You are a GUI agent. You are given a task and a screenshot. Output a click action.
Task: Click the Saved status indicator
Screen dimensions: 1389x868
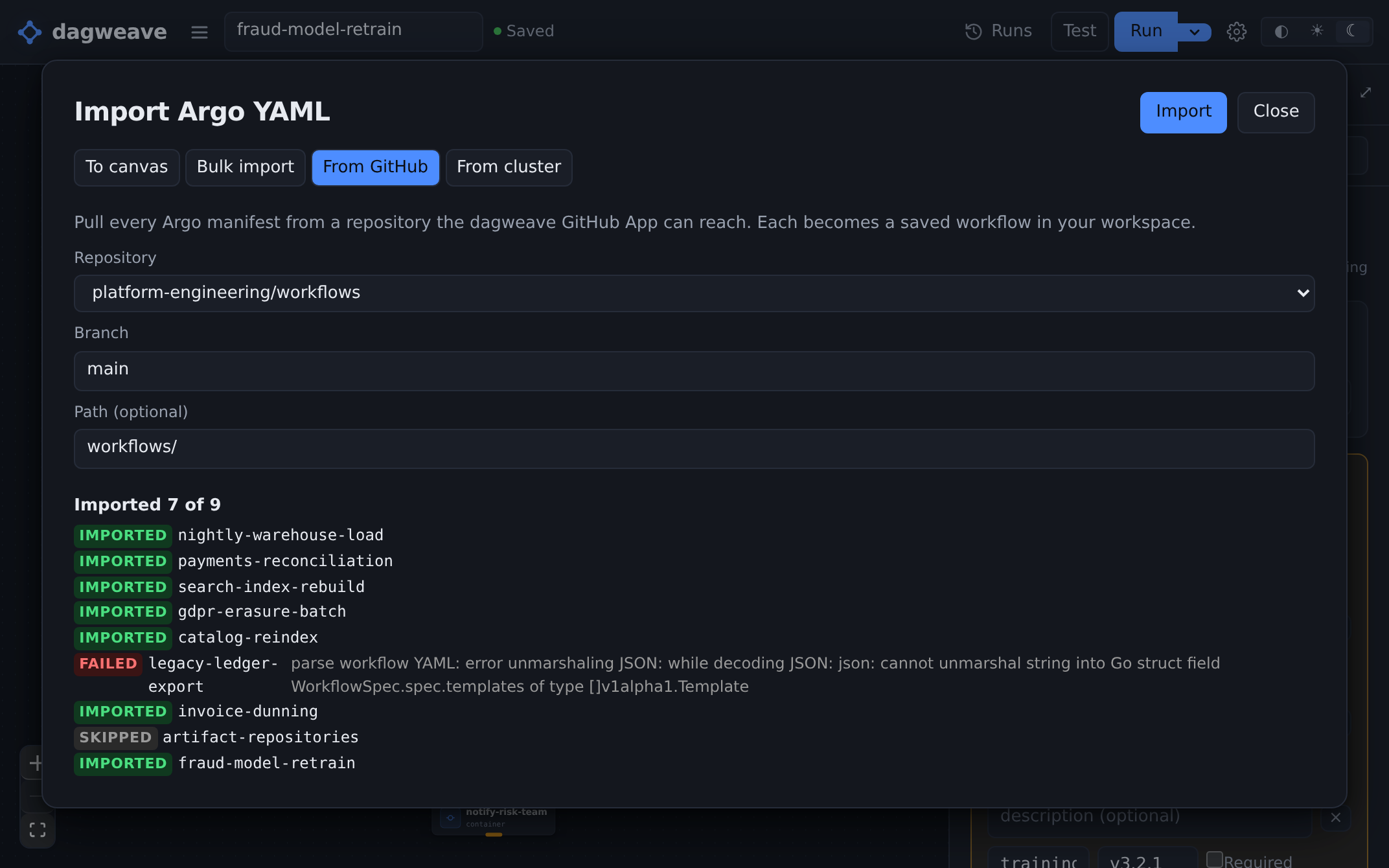point(524,31)
